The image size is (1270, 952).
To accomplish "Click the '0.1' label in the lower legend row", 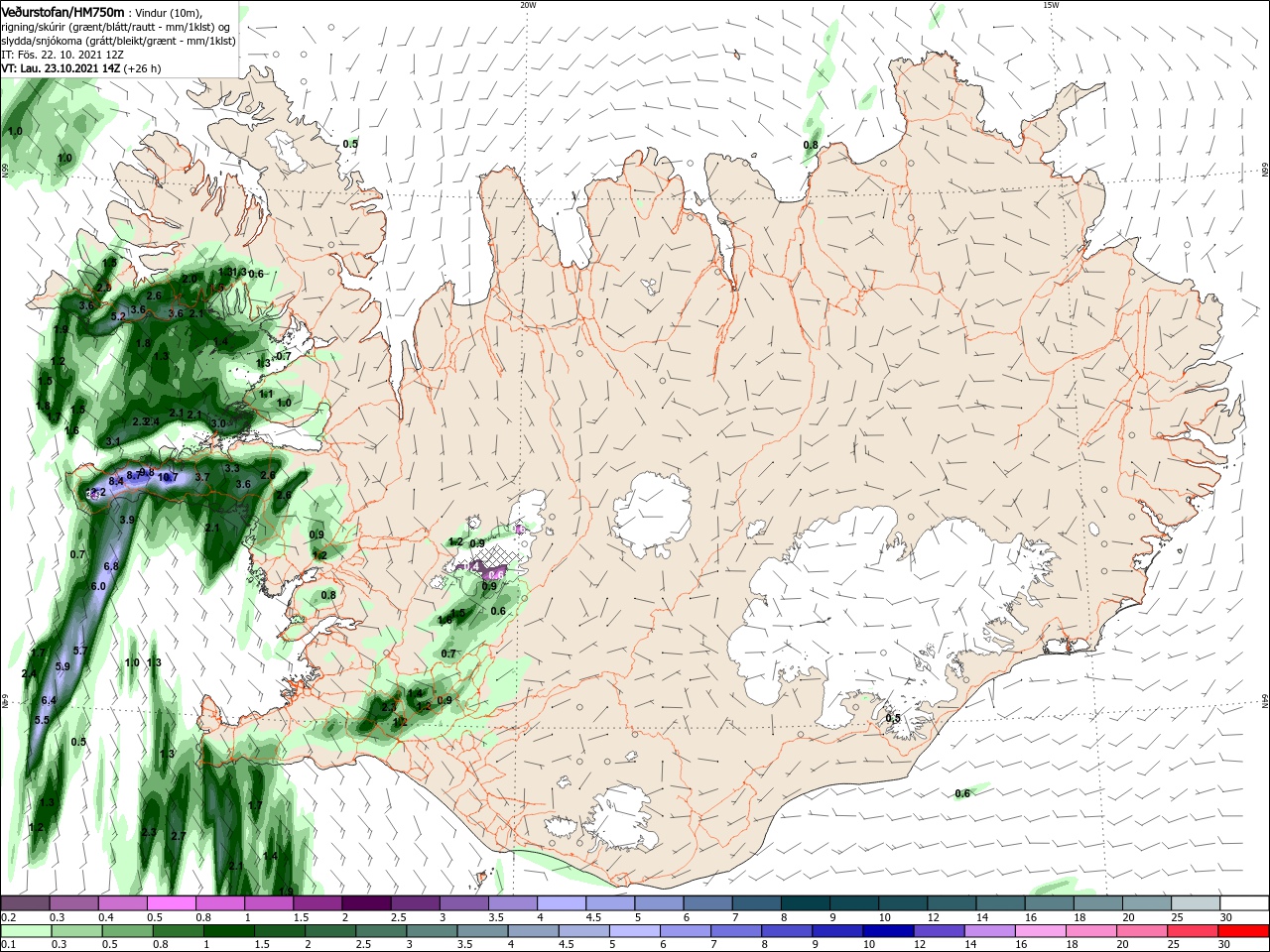I will 9,945.
